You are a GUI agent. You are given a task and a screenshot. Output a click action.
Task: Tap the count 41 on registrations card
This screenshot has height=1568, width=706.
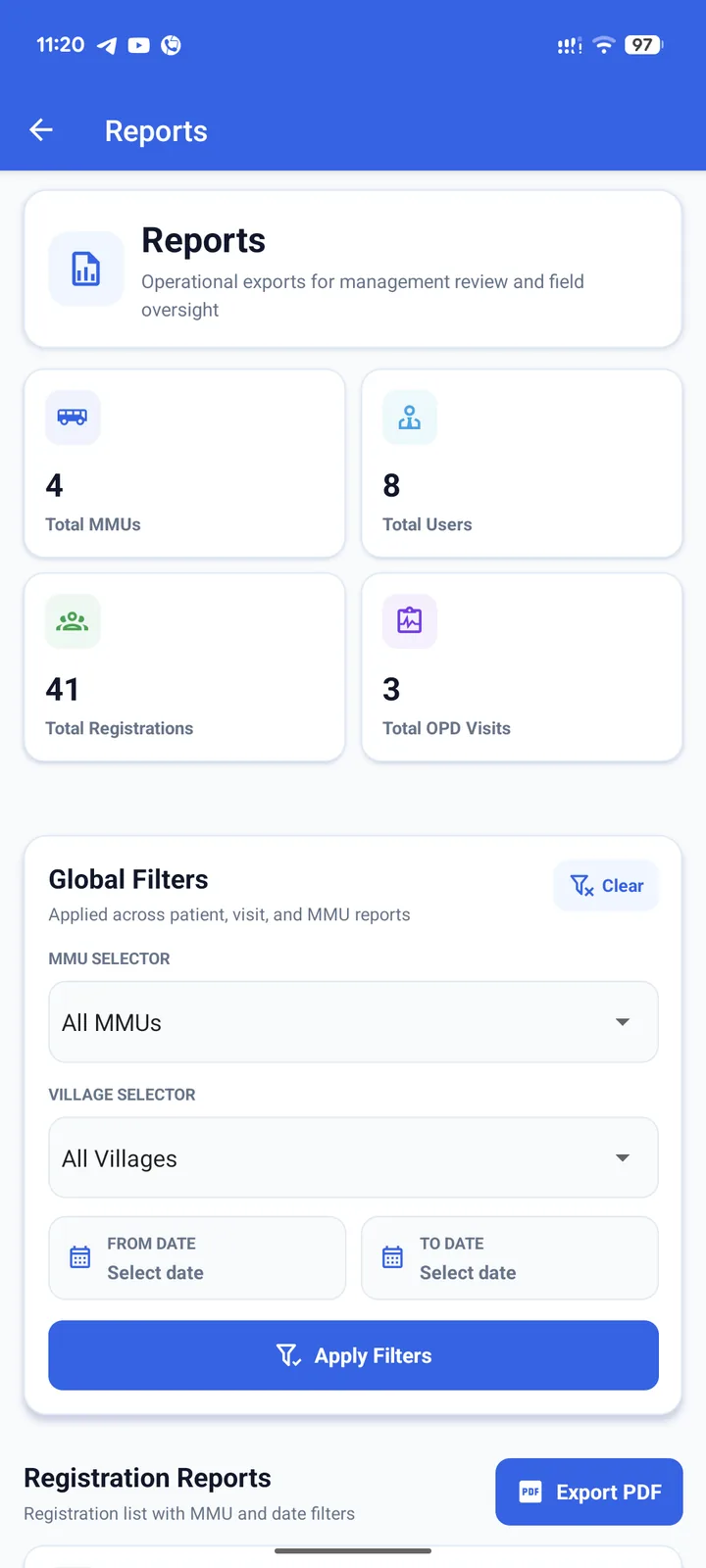tap(62, 689)
